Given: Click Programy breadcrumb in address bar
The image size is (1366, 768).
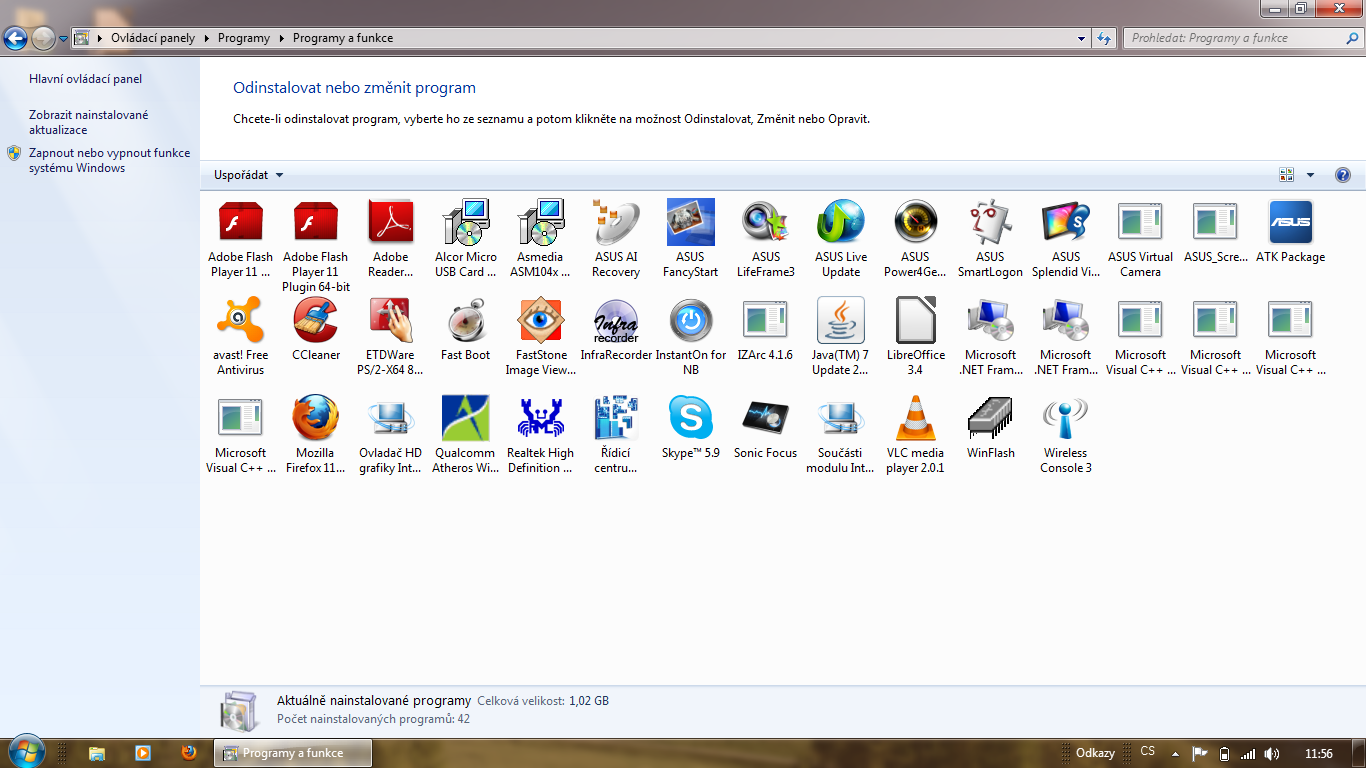Looking at the screenshot, I should tap(244, 38).
